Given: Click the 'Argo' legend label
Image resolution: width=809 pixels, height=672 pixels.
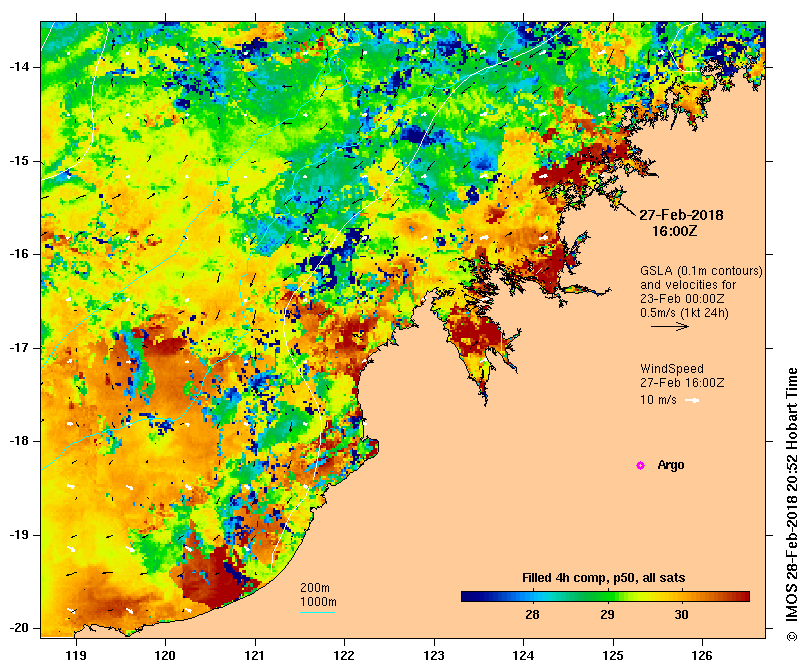Looking at the screenshot, I should [671, 465].
